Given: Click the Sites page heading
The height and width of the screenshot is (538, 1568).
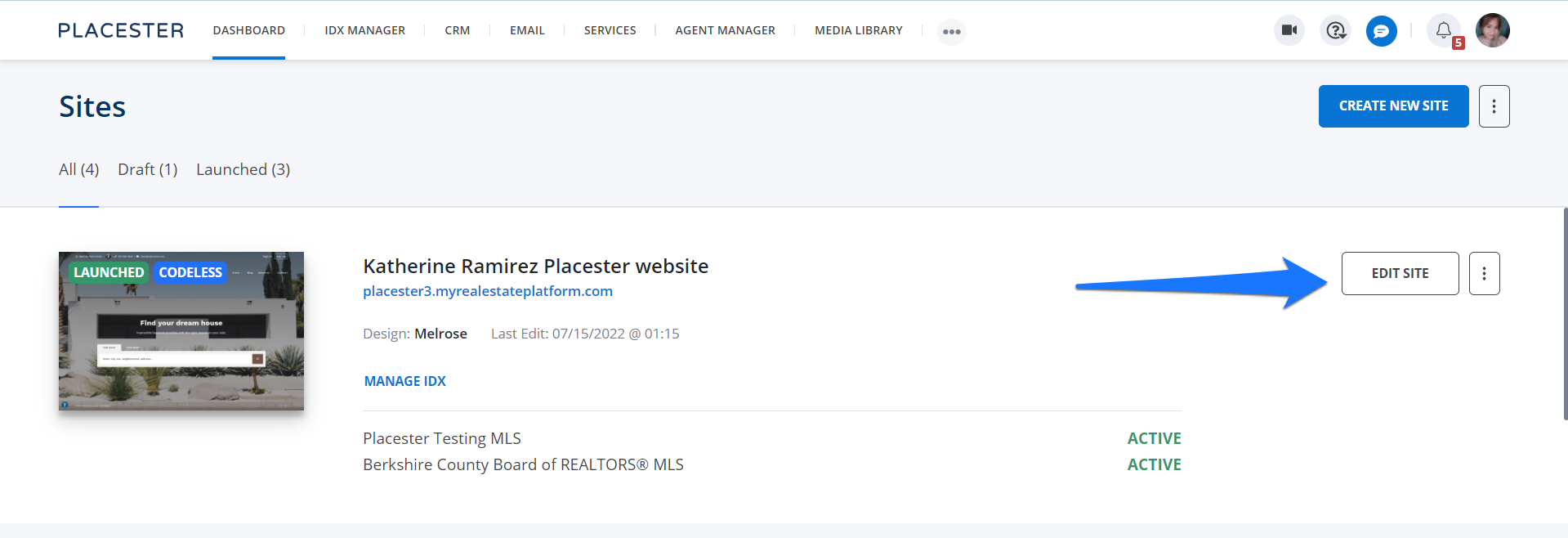Looking at the screenshot, I should 92,106.
